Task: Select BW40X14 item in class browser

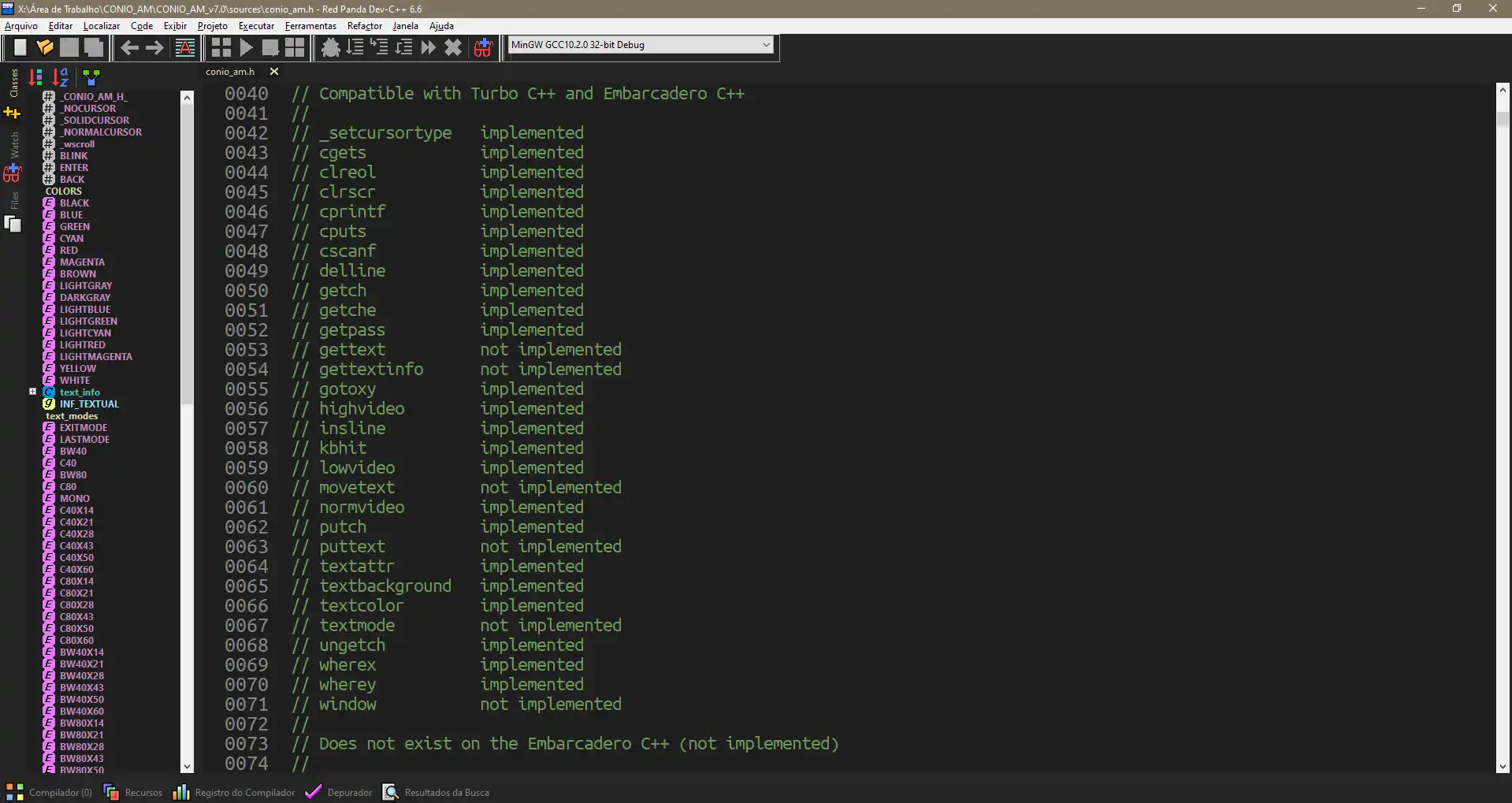Action: tap(82, 652)
